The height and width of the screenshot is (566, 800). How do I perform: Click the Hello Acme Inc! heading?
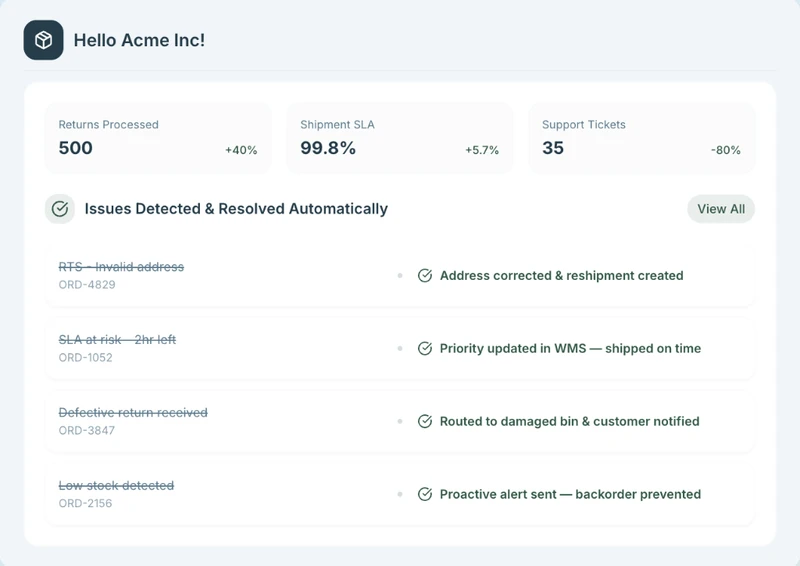139,40
